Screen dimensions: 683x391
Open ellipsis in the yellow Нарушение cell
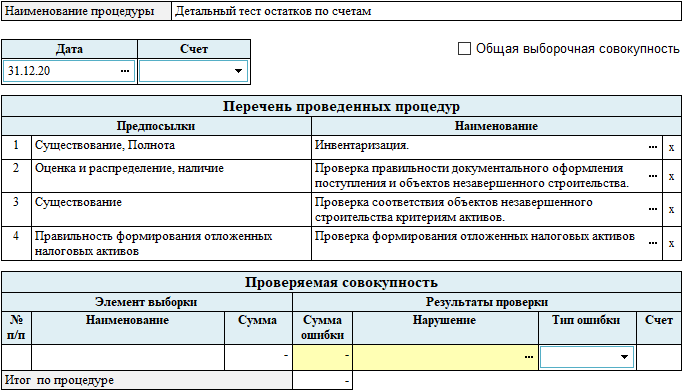pos(529,357)
